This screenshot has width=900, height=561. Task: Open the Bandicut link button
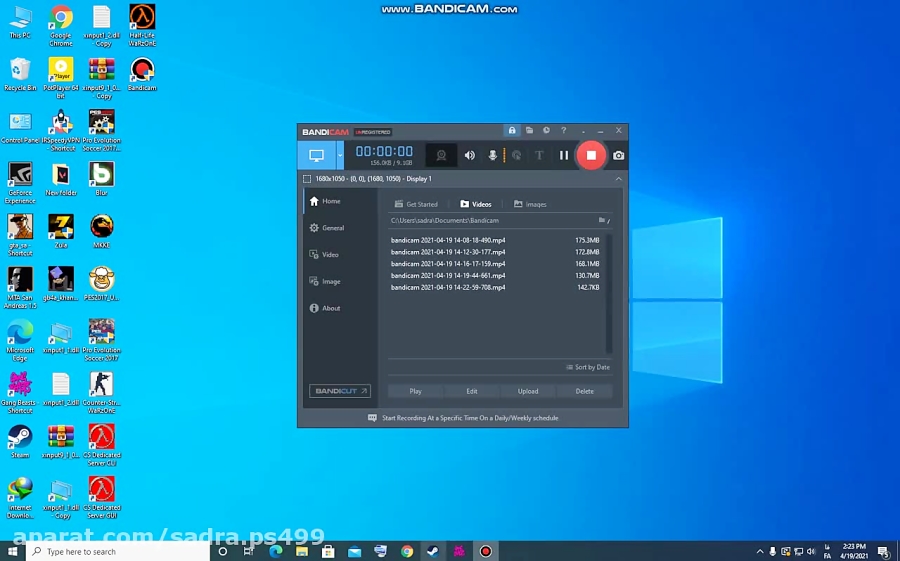pos(339,391)
